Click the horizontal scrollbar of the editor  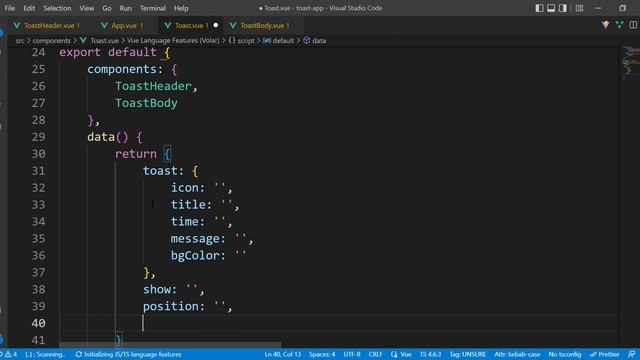(x=170, y=345)
